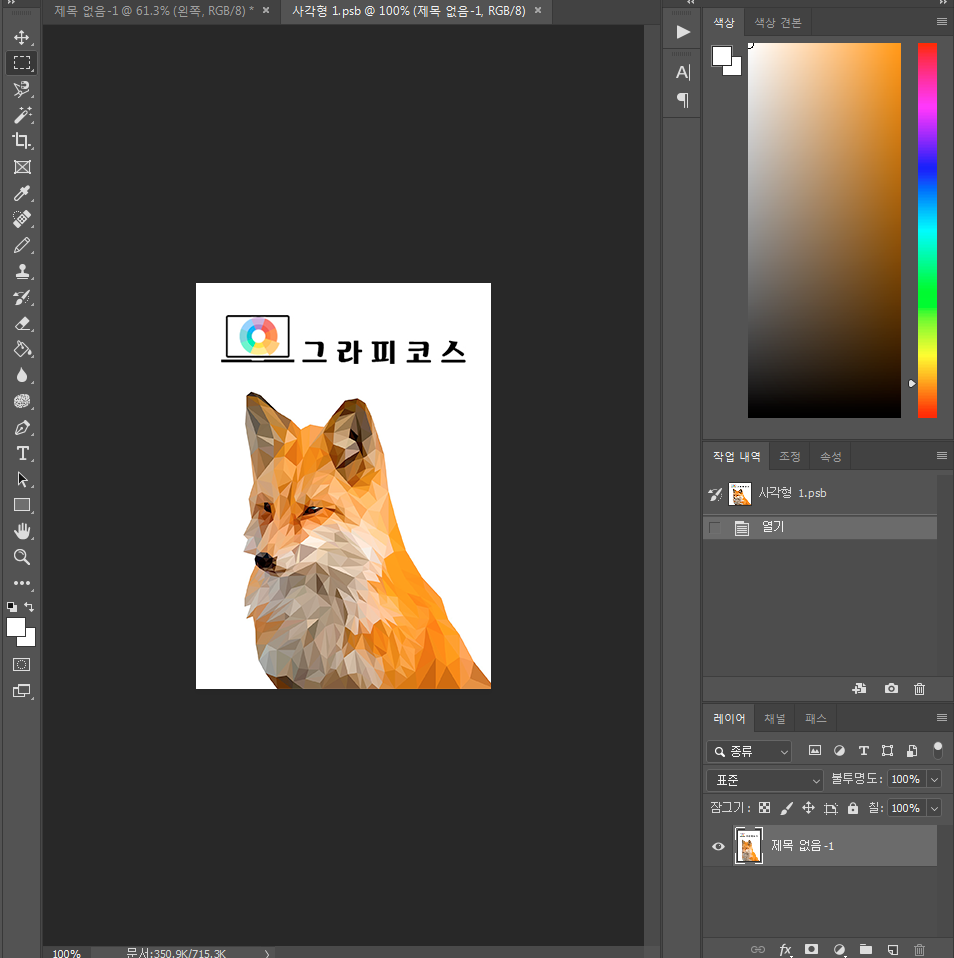
Task: Open the Edit Toolbar three-dots menu
Action: (x=22, y=583)
